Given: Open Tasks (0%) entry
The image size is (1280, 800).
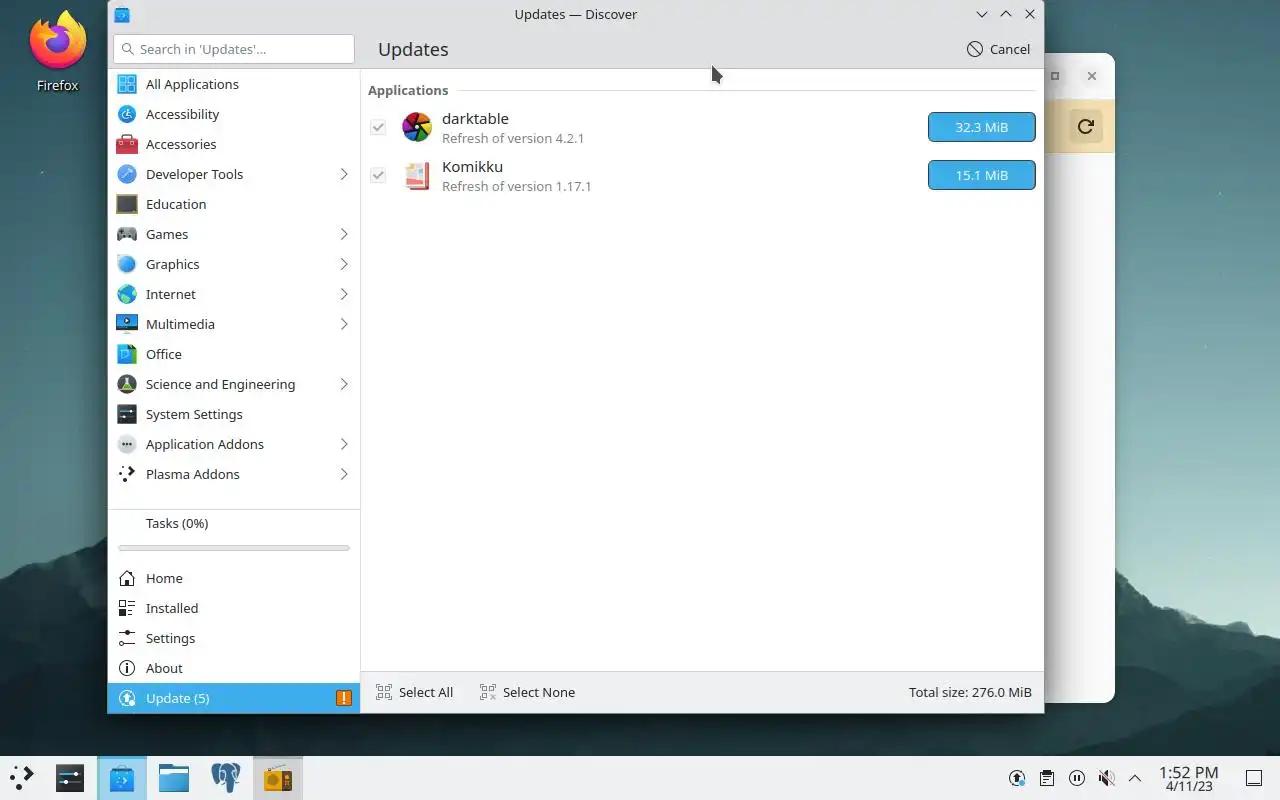Looking at the screenshot, I should (x=234, y=523).
